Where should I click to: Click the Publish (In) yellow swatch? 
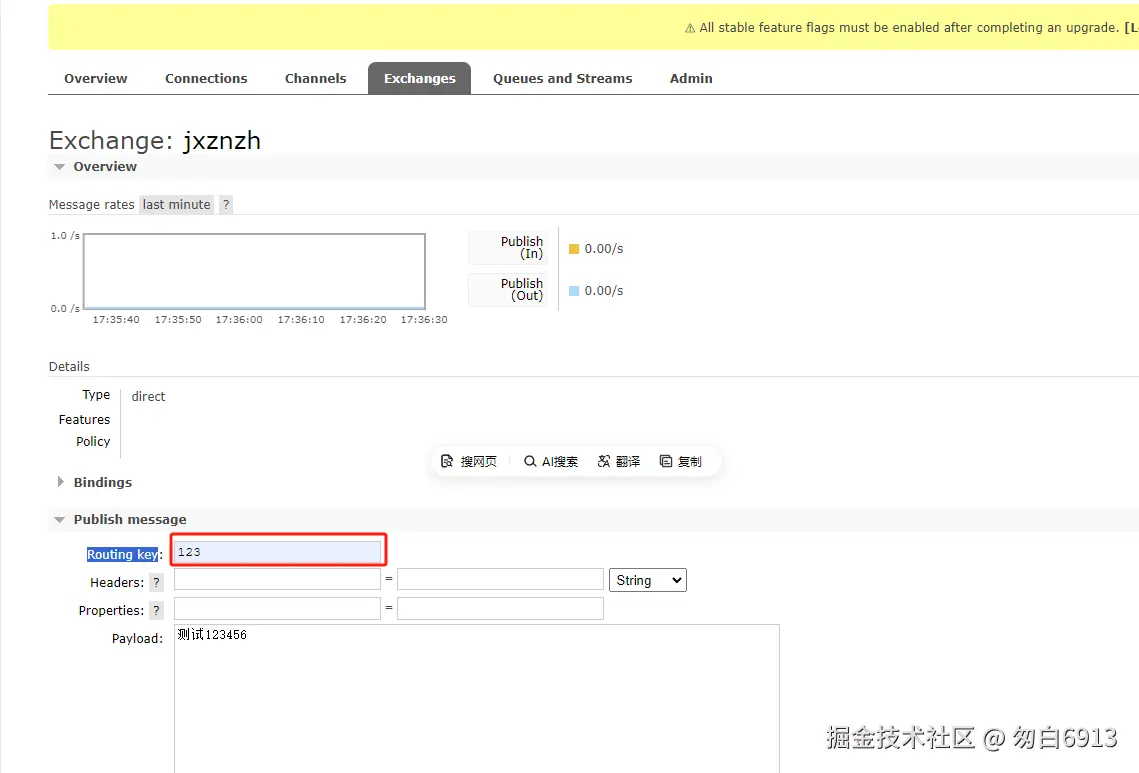(x=574, y=249)
